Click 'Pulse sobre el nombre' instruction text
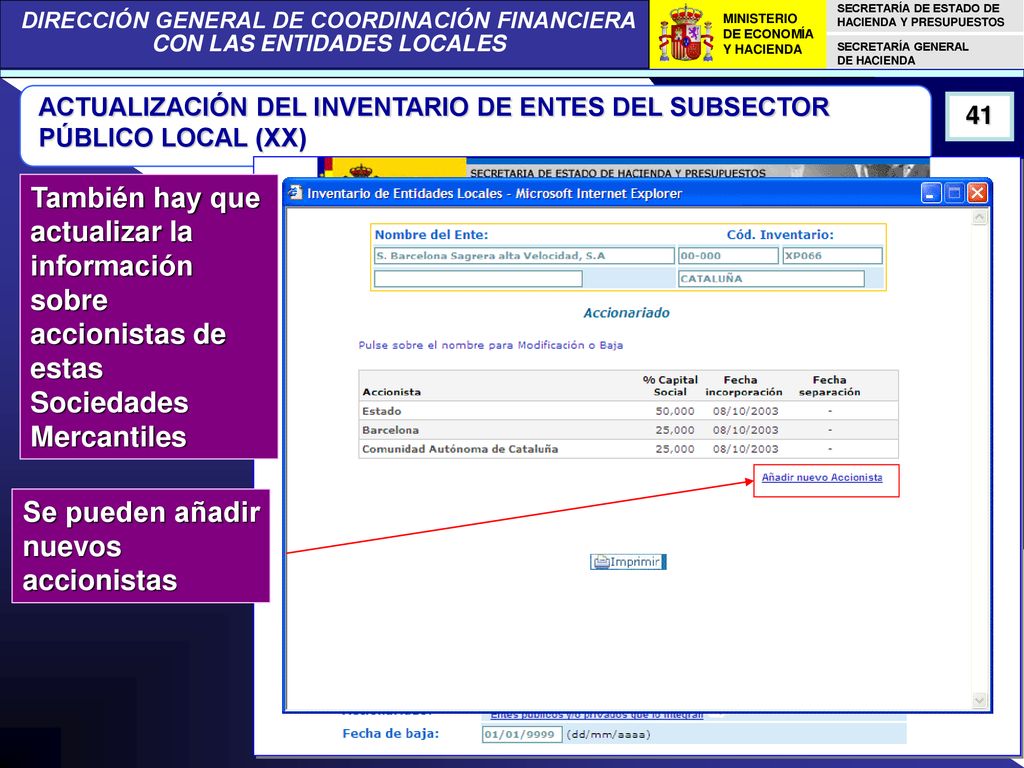 [x=490, y=345]
